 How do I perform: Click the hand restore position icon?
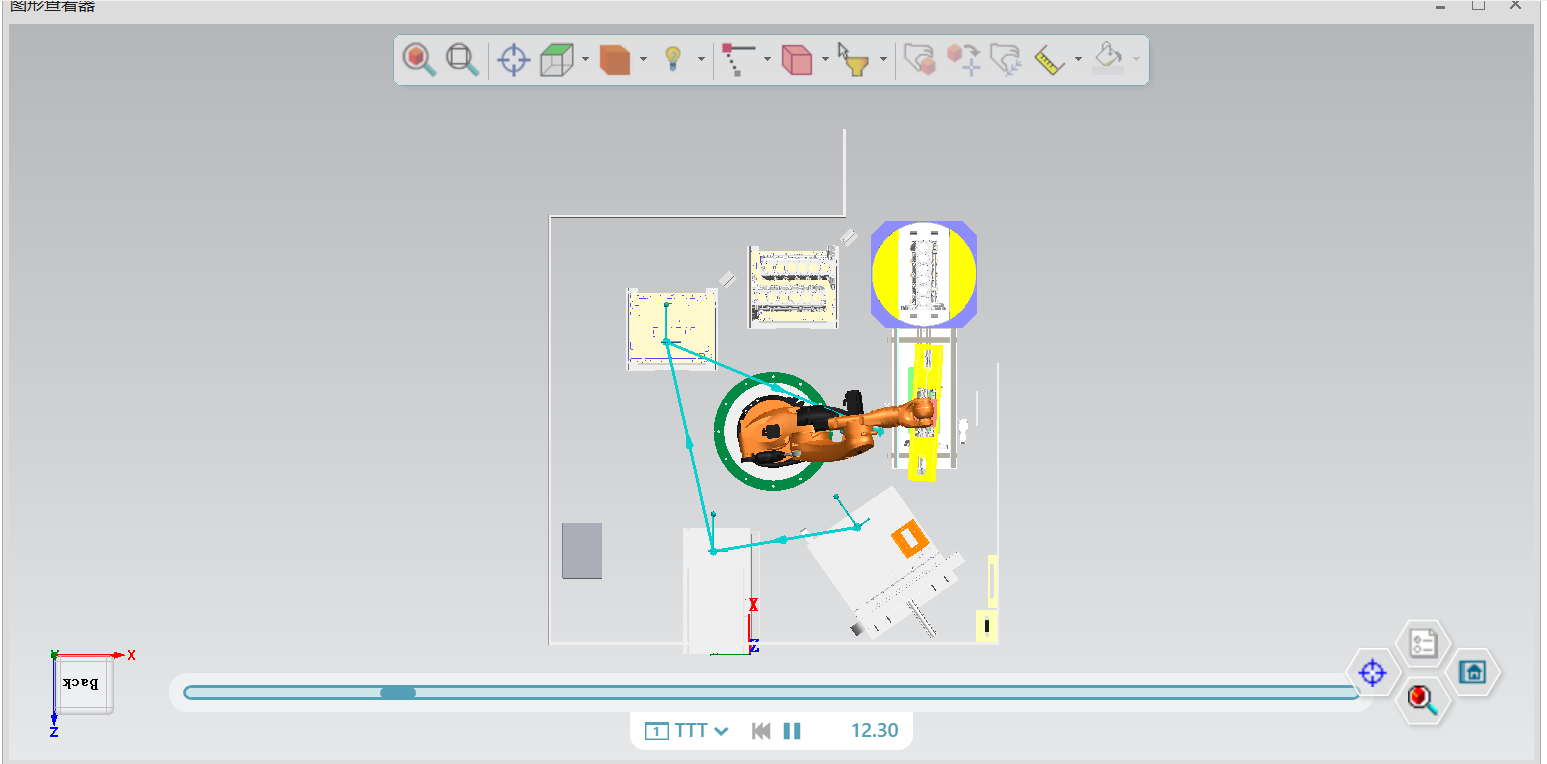tap(1005, 60)
